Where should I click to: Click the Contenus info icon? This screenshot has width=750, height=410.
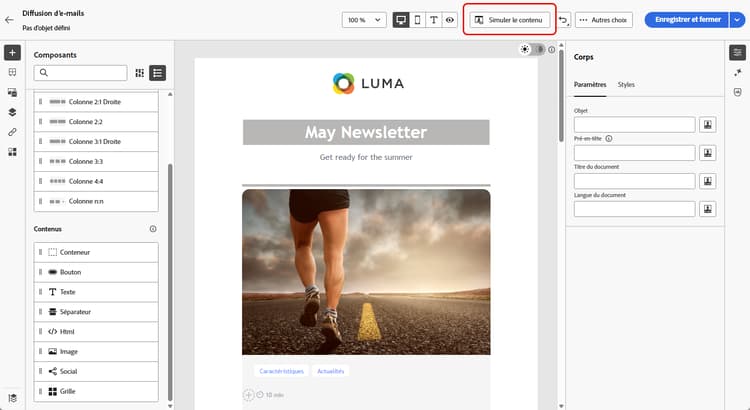(x=153, y=229)
